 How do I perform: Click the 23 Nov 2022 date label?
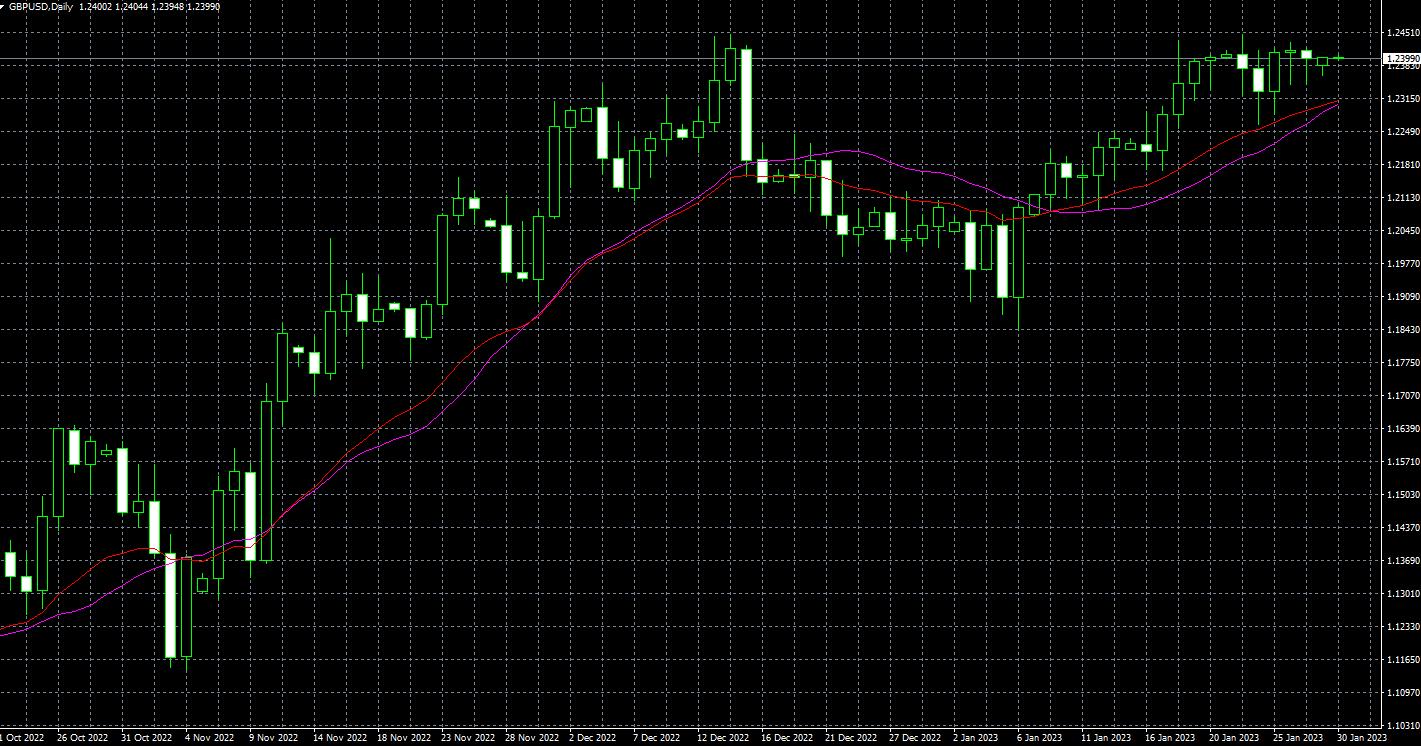[467, 738]
